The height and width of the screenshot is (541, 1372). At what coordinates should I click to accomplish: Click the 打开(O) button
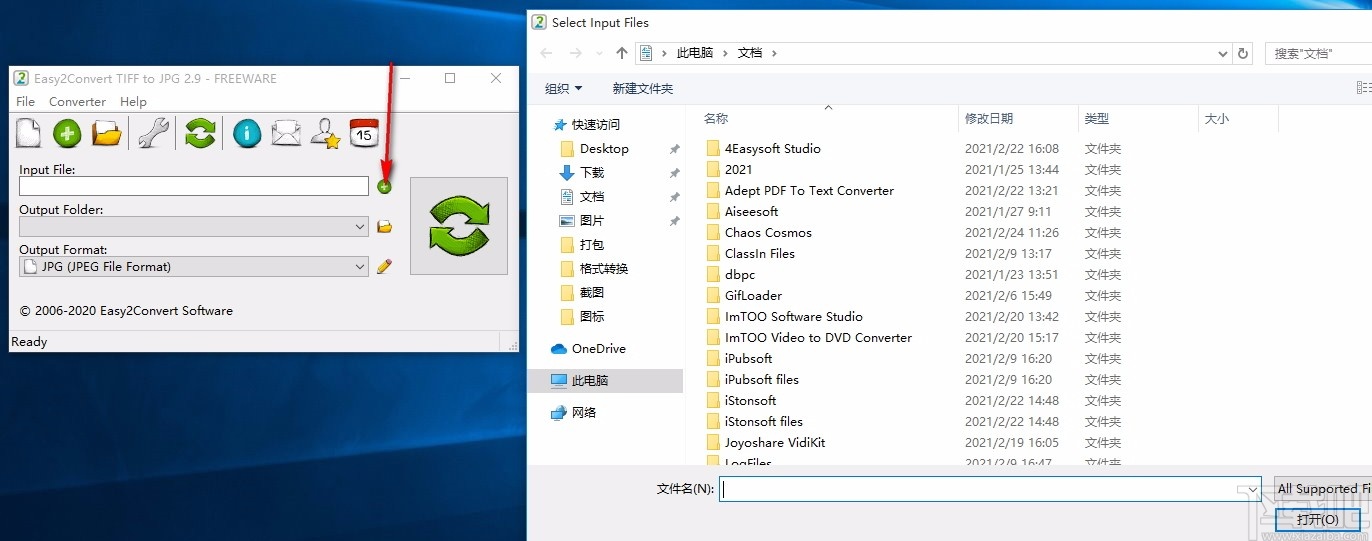pyautogui.click(x=1317, y=520)
